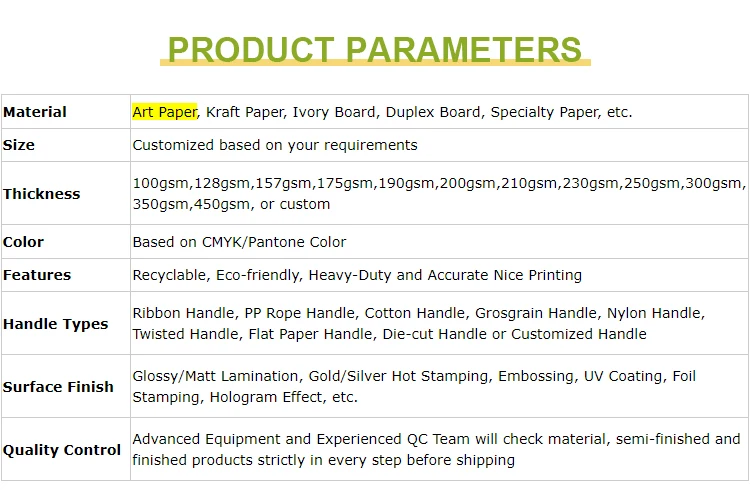This screenshot has height=490, width=750.
Task: Click the PRODUCT PARAMETERS heading
Action: pos(375,50)
